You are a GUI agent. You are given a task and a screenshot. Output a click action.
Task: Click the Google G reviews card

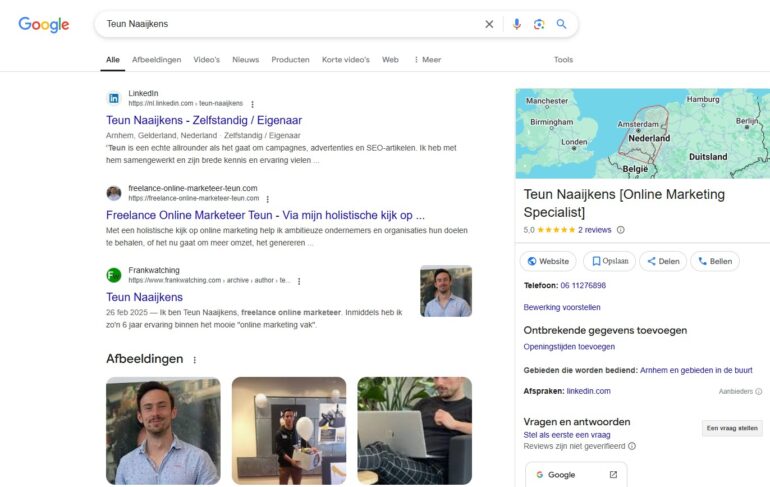coord(576,474)
